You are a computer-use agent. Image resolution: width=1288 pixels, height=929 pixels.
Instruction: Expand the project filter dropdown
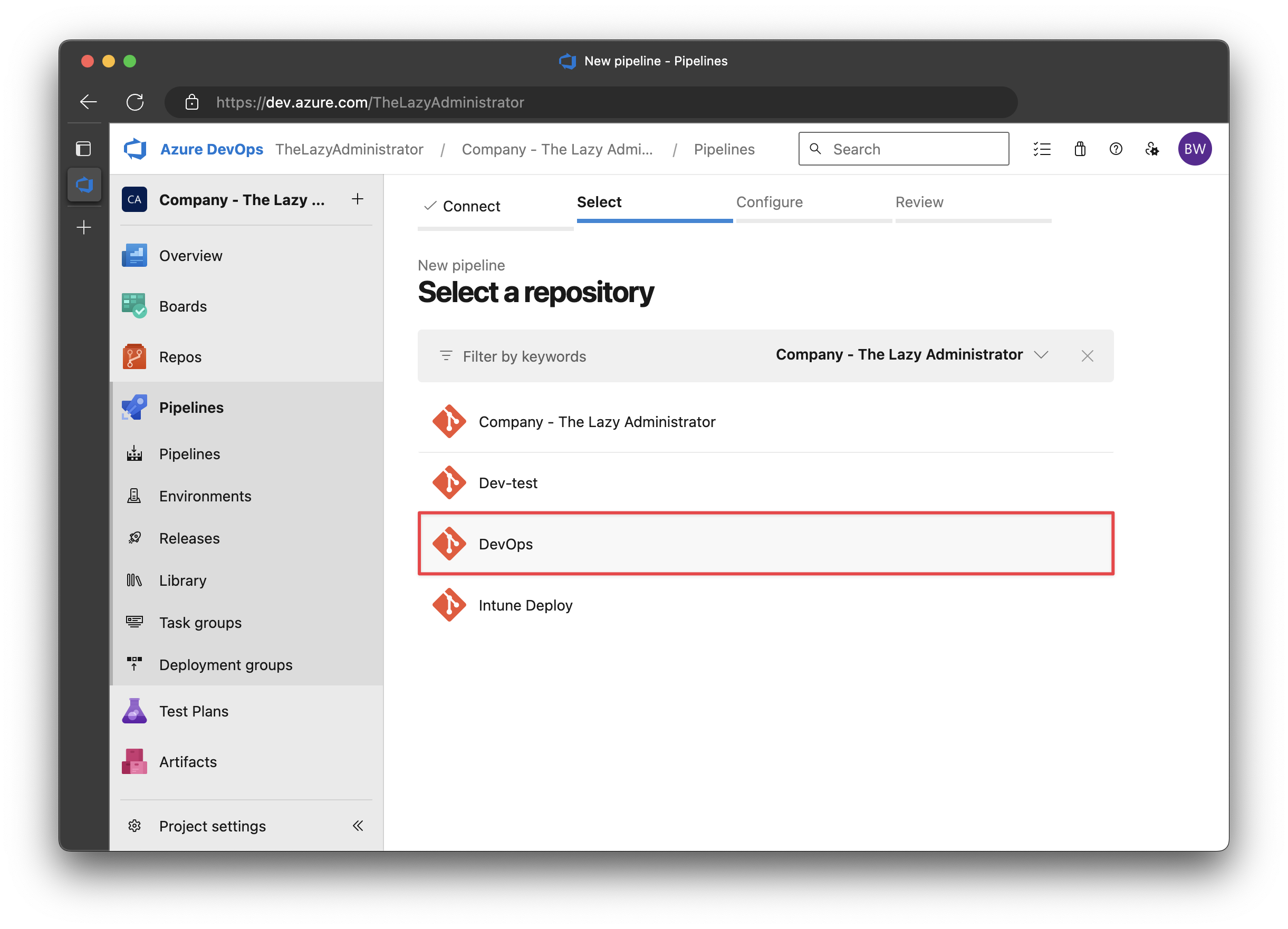click(x=912, y=355)
